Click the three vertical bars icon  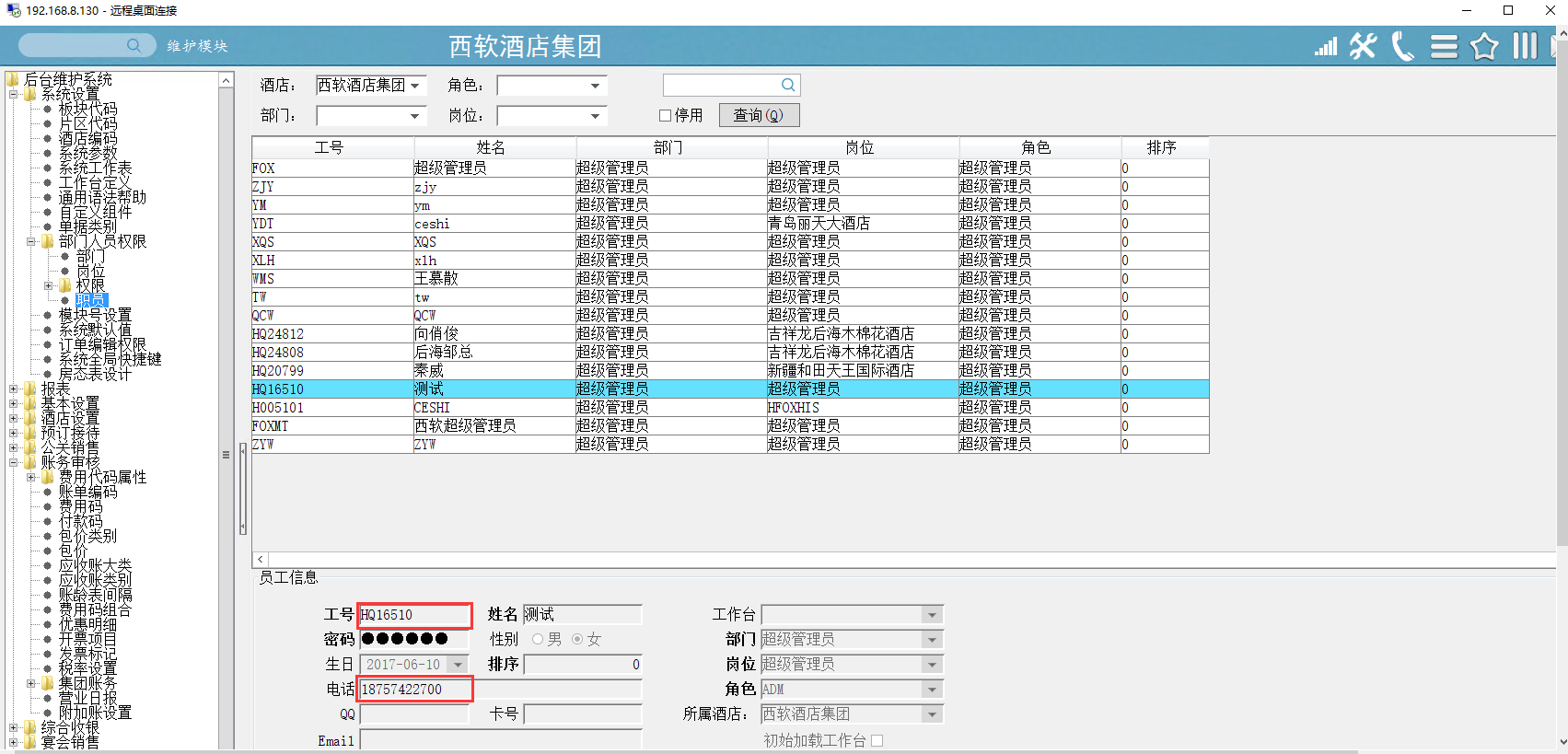pos(1525,46)
